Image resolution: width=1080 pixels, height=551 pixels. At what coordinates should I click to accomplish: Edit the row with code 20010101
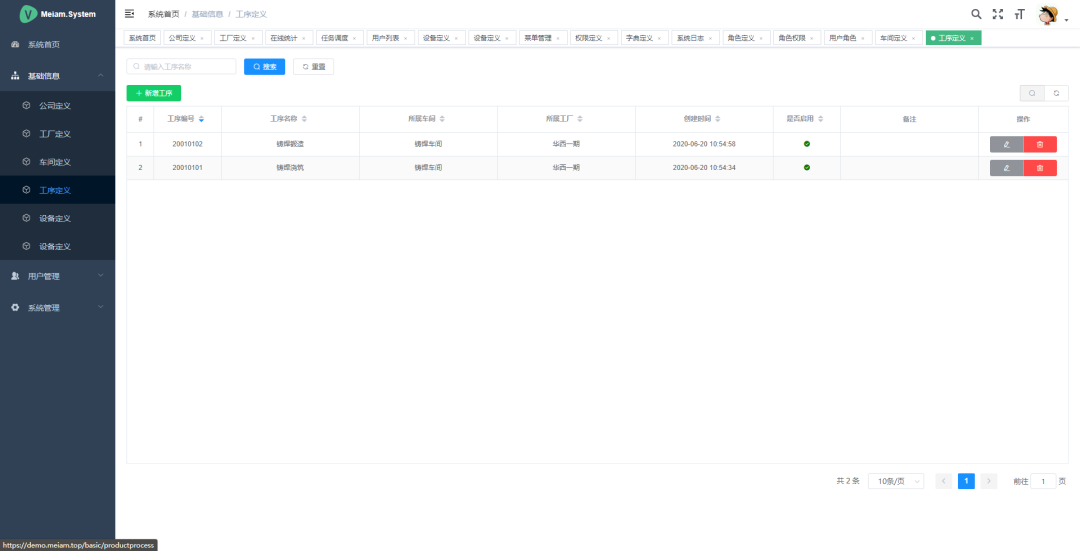[1007, 168]
